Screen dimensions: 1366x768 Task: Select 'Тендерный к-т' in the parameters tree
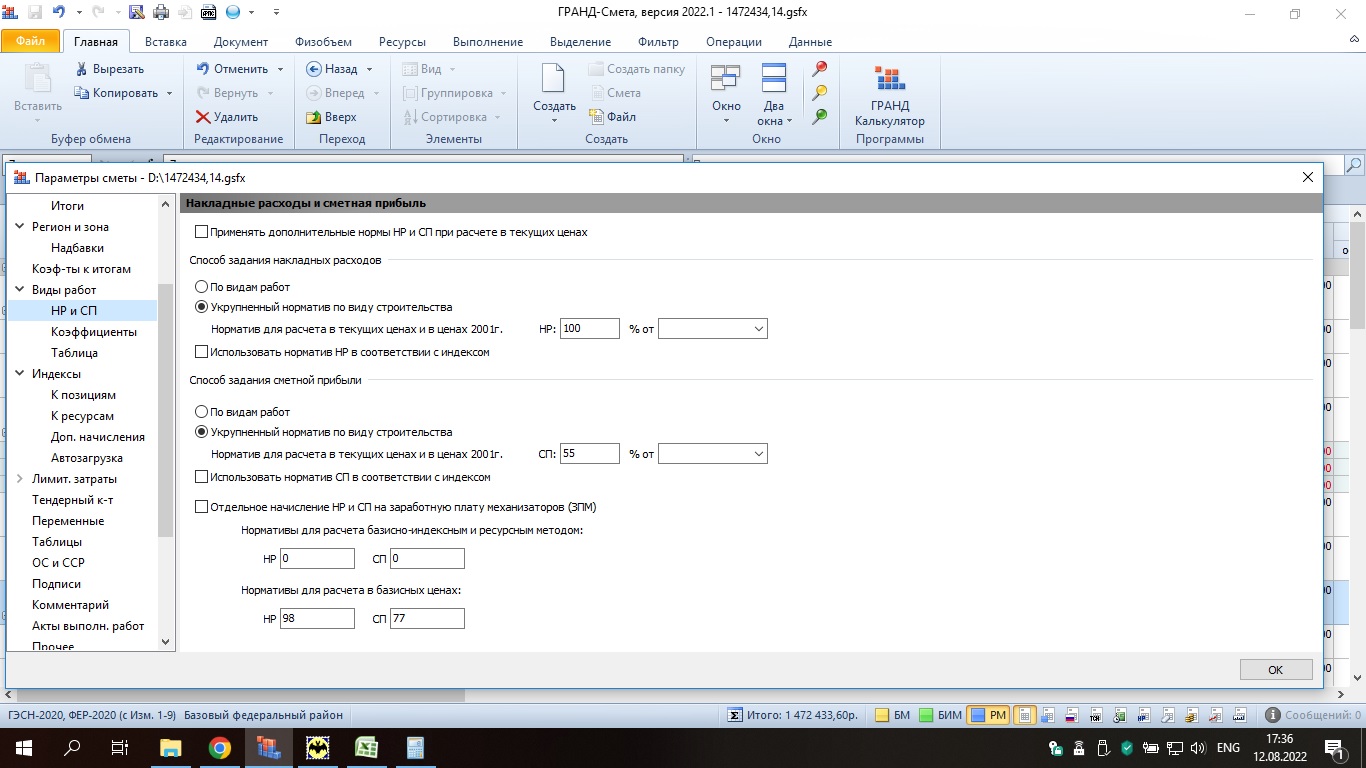(x=73, y=500)
